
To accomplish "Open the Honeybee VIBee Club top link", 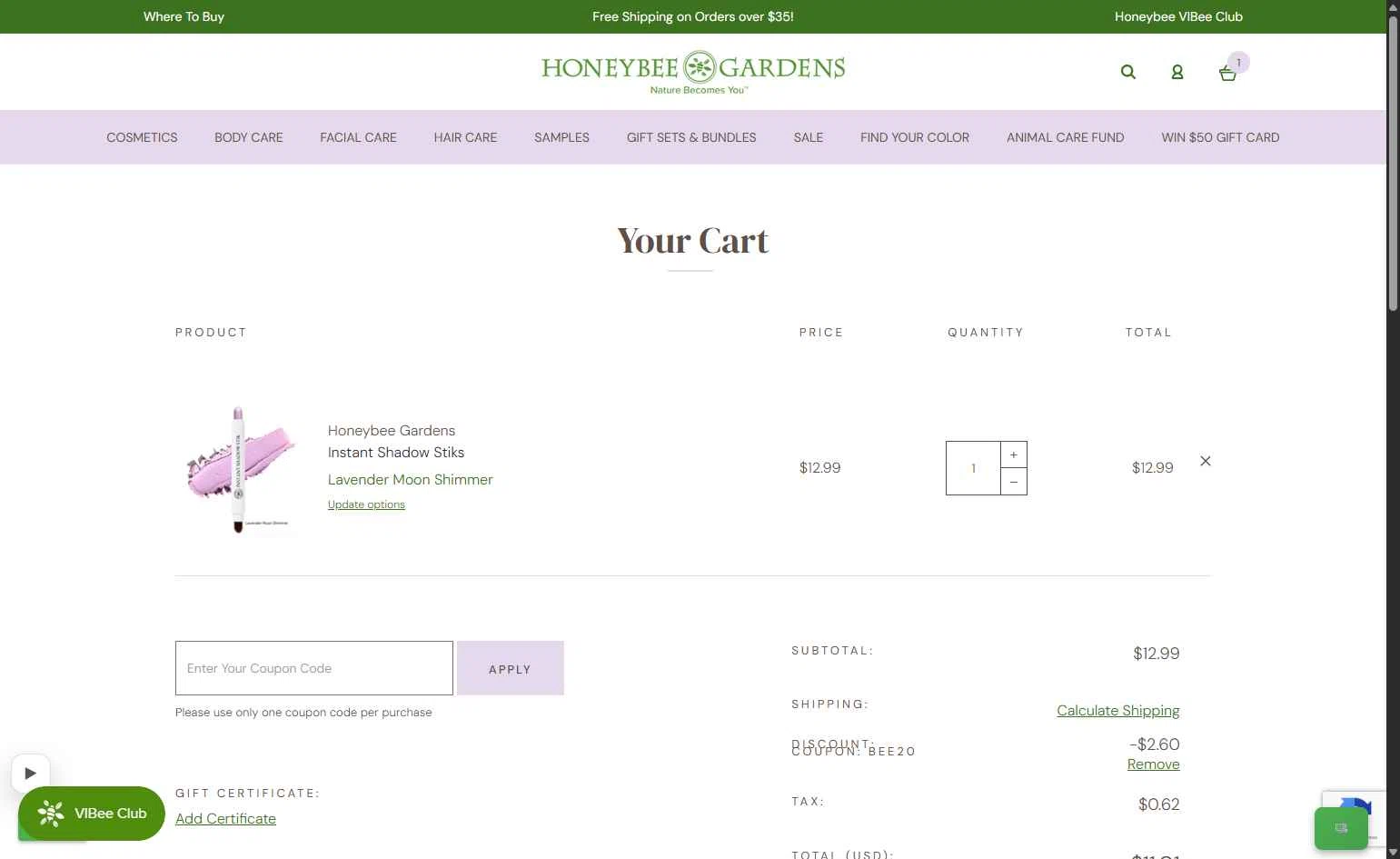I will (1178, 16).
